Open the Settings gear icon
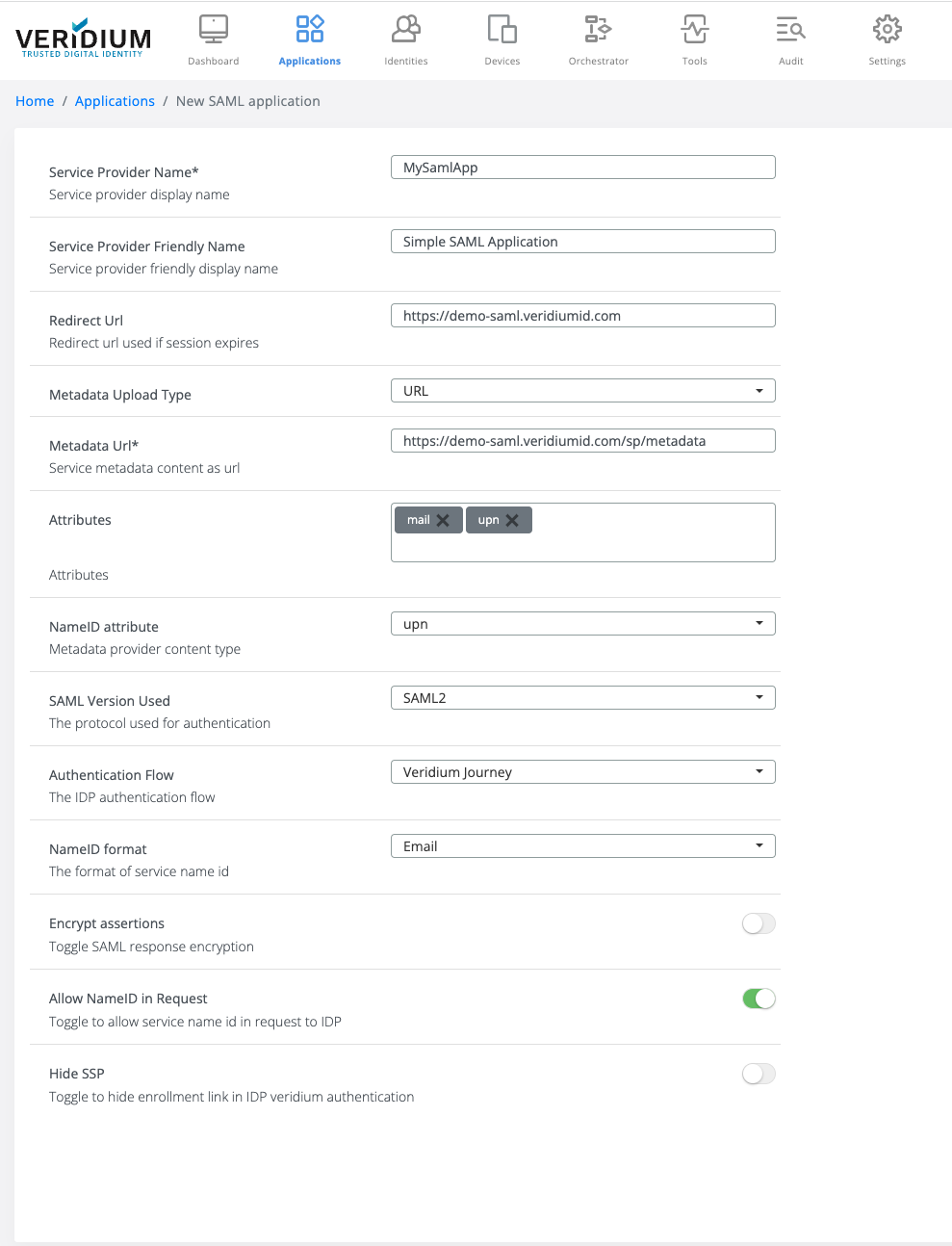Image resolution: width=952 pixels, height=1246 pixels. (887, 30)
